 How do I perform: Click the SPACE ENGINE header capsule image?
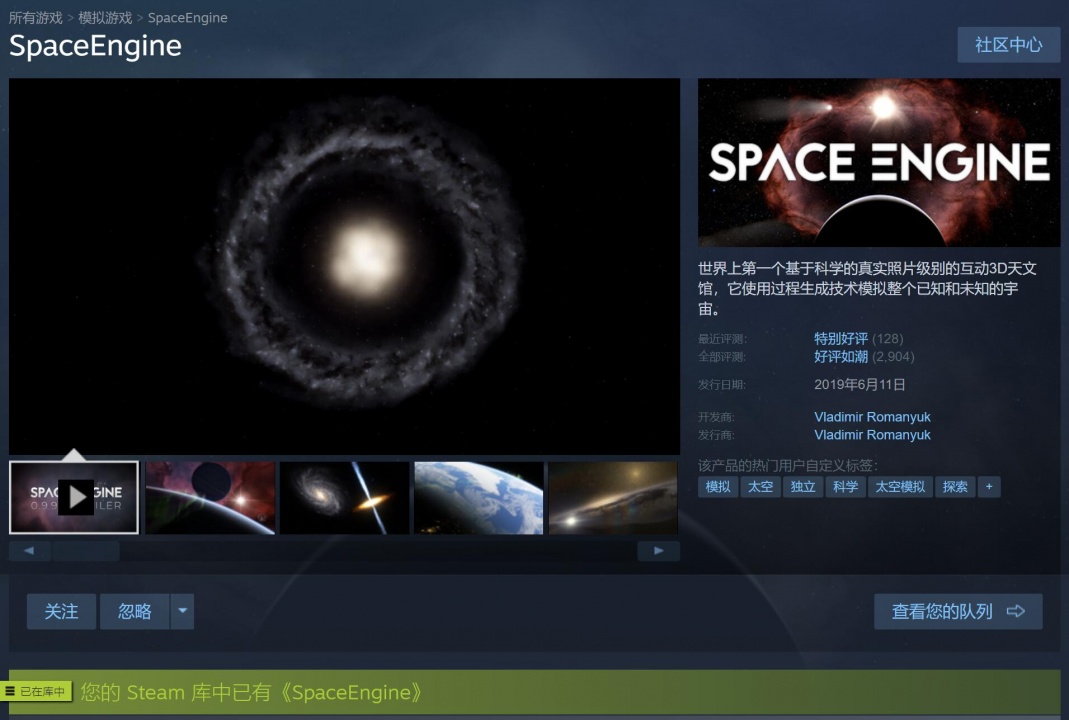(879, 162)
